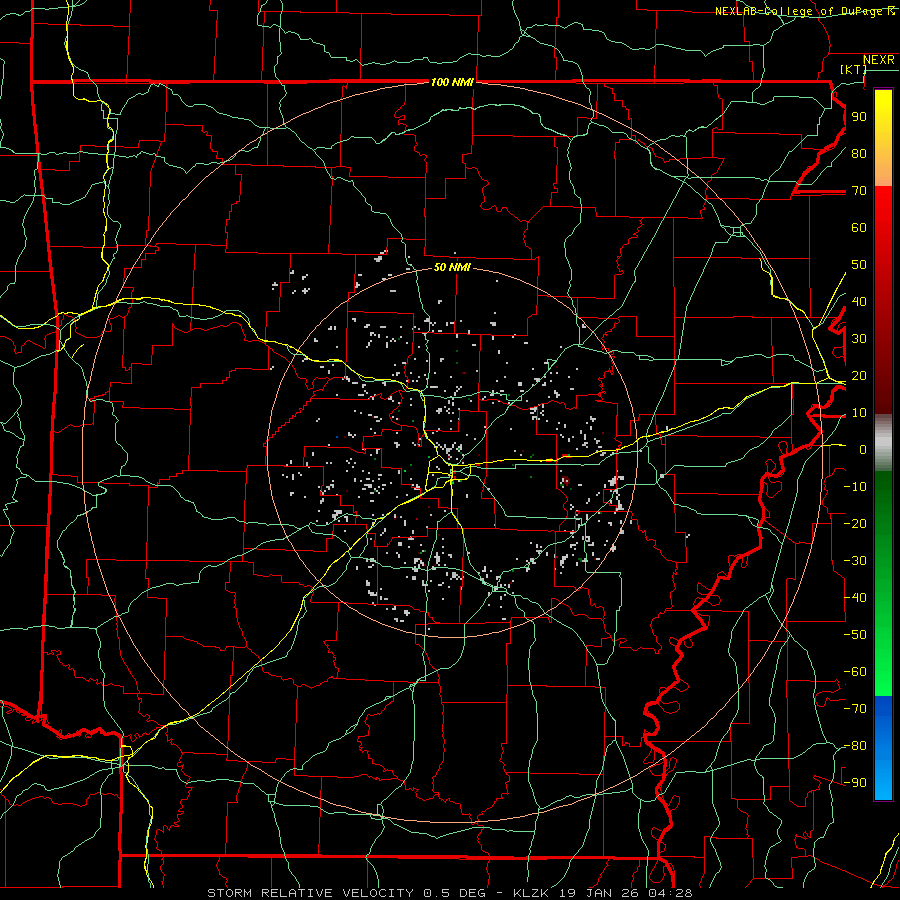
Task: Click the 10 value on the velocity scale
Action: click(859, 413)
